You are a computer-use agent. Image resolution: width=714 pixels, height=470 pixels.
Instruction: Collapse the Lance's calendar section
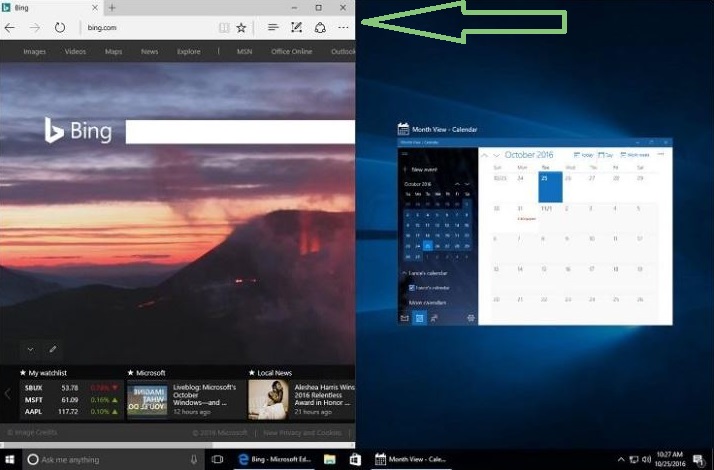tap(404, 273)
